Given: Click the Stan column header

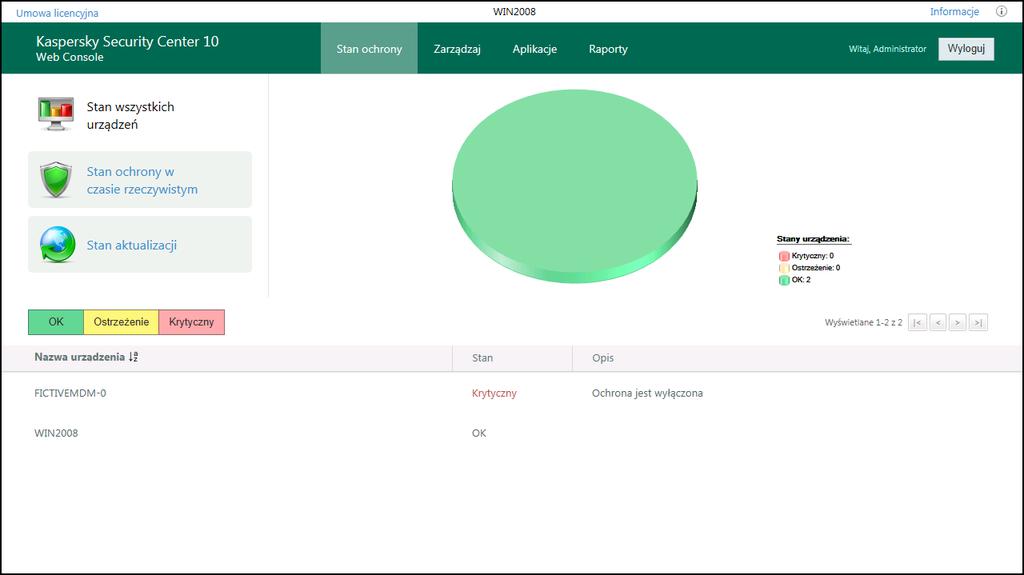Looking at the screenshot, I should point(483,357).
